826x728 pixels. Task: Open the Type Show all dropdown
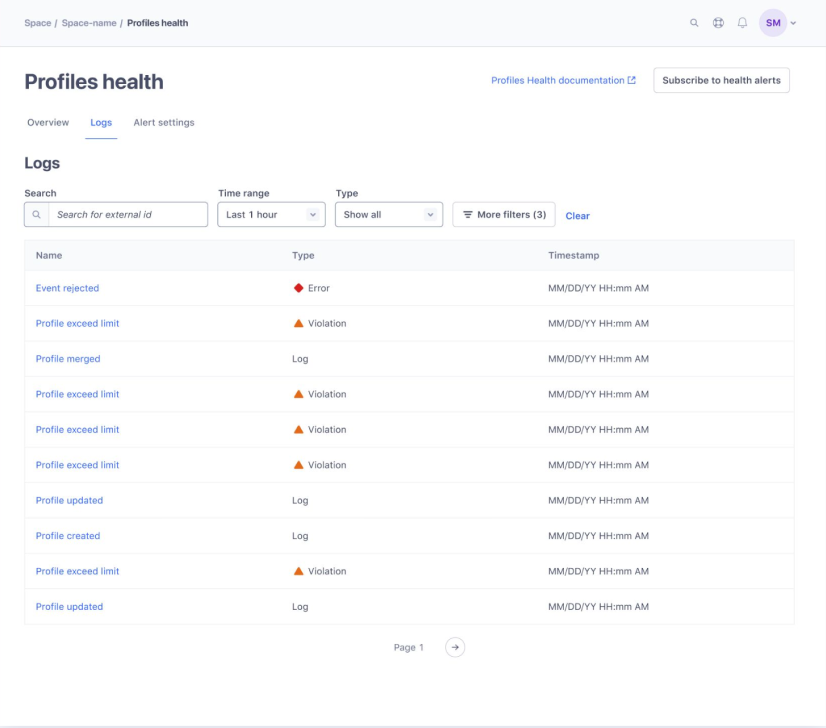(389, 214)
